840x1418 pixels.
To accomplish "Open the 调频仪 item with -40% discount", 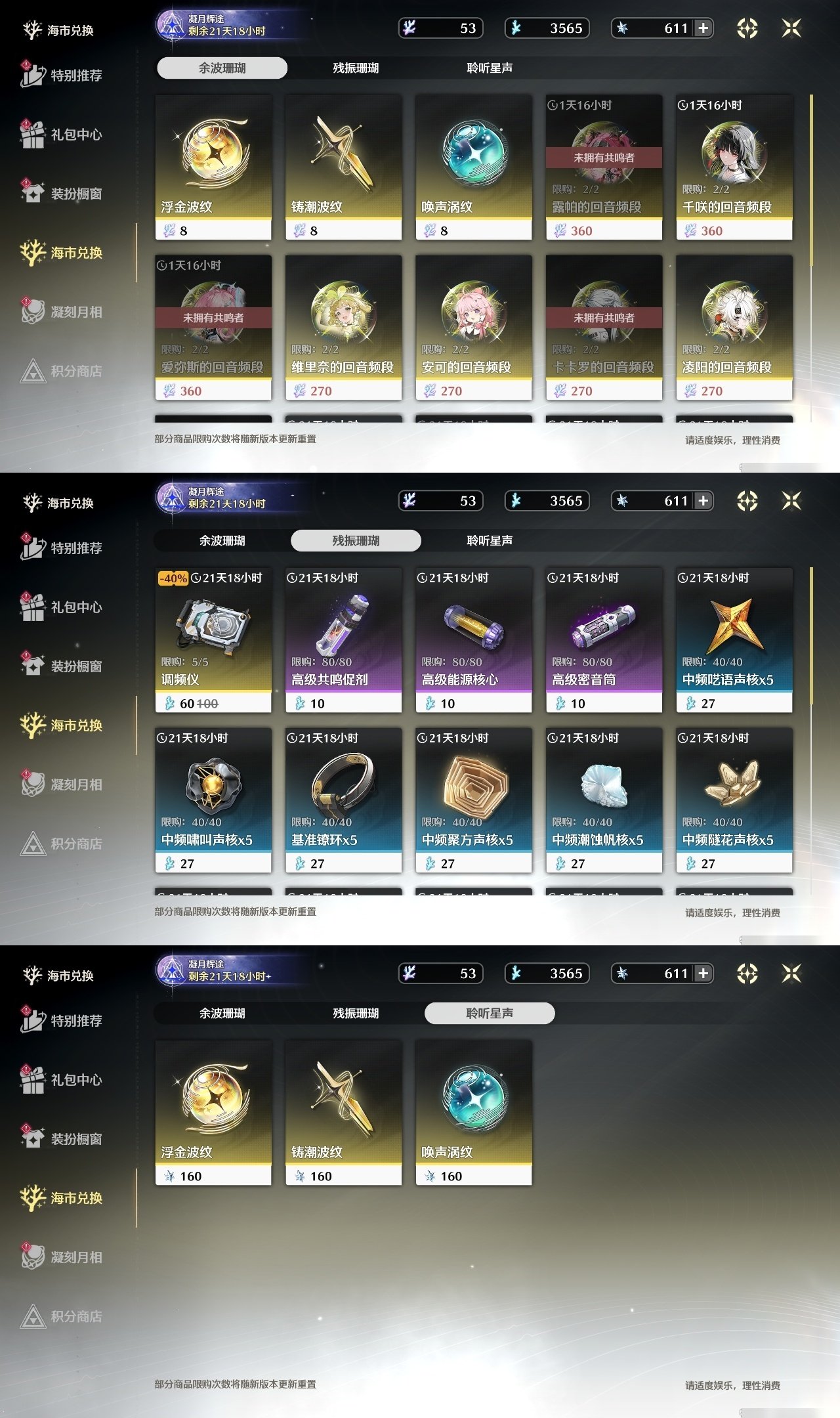I will coord(213,641).
